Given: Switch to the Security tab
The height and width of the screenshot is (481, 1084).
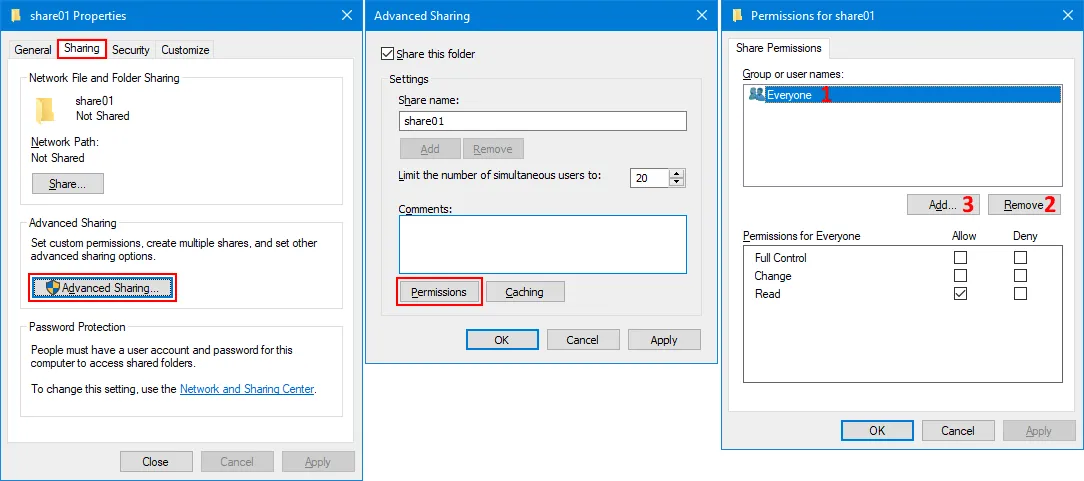Looking at the screenshot, I should pos(131,50).
